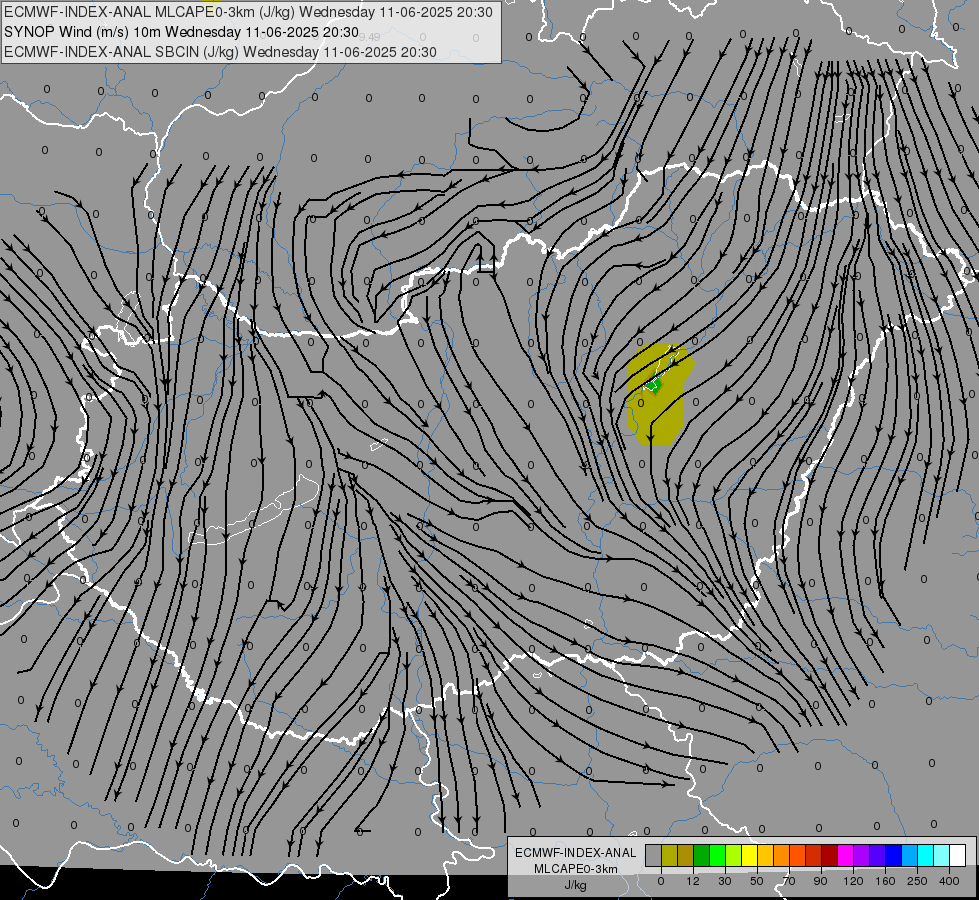Click the SYNOP Wind 10m title line
Screen dimensions: 979x900
pos(181,32)
